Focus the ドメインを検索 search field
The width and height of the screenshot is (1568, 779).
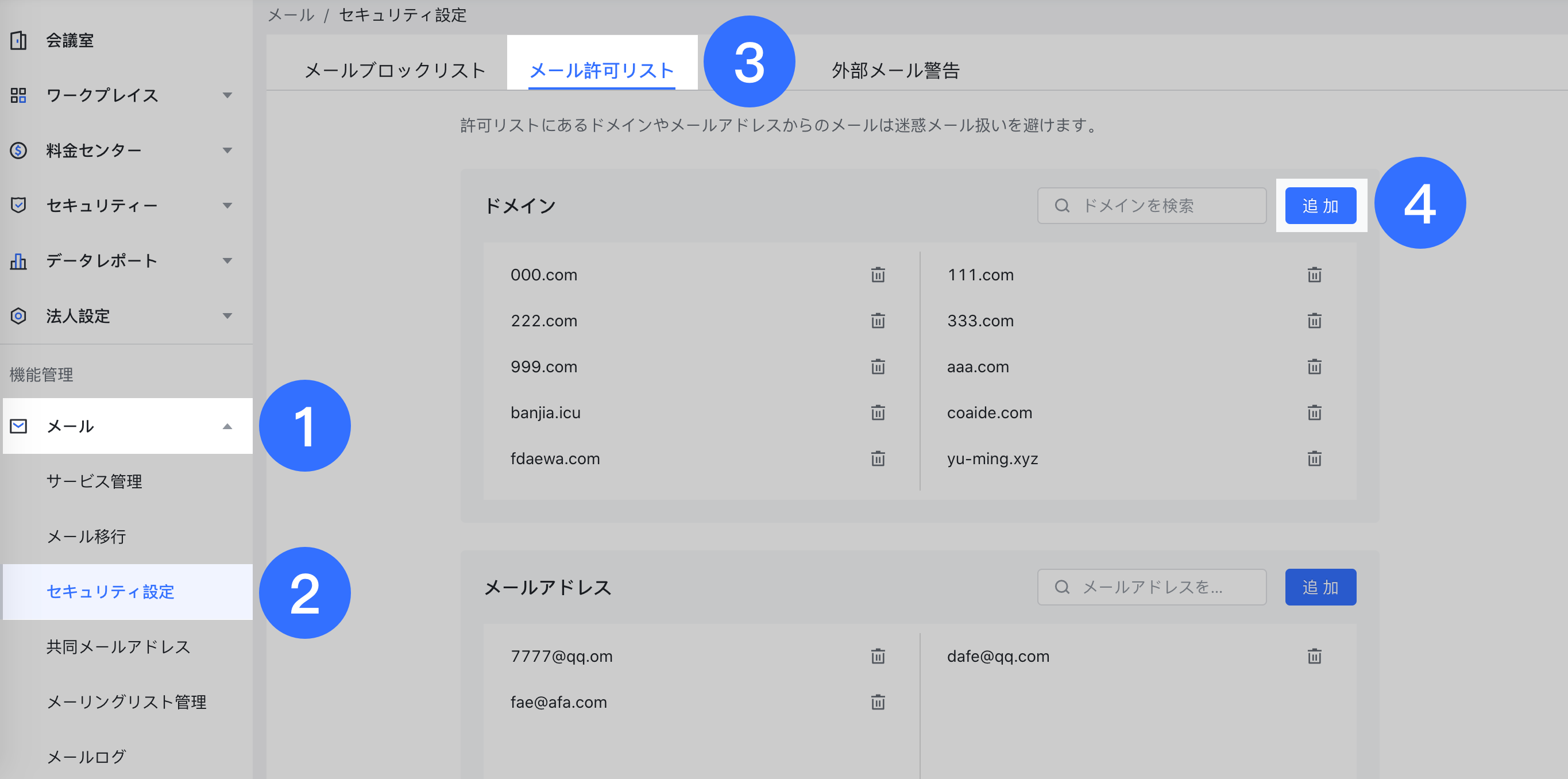[x=1152, y=206]
